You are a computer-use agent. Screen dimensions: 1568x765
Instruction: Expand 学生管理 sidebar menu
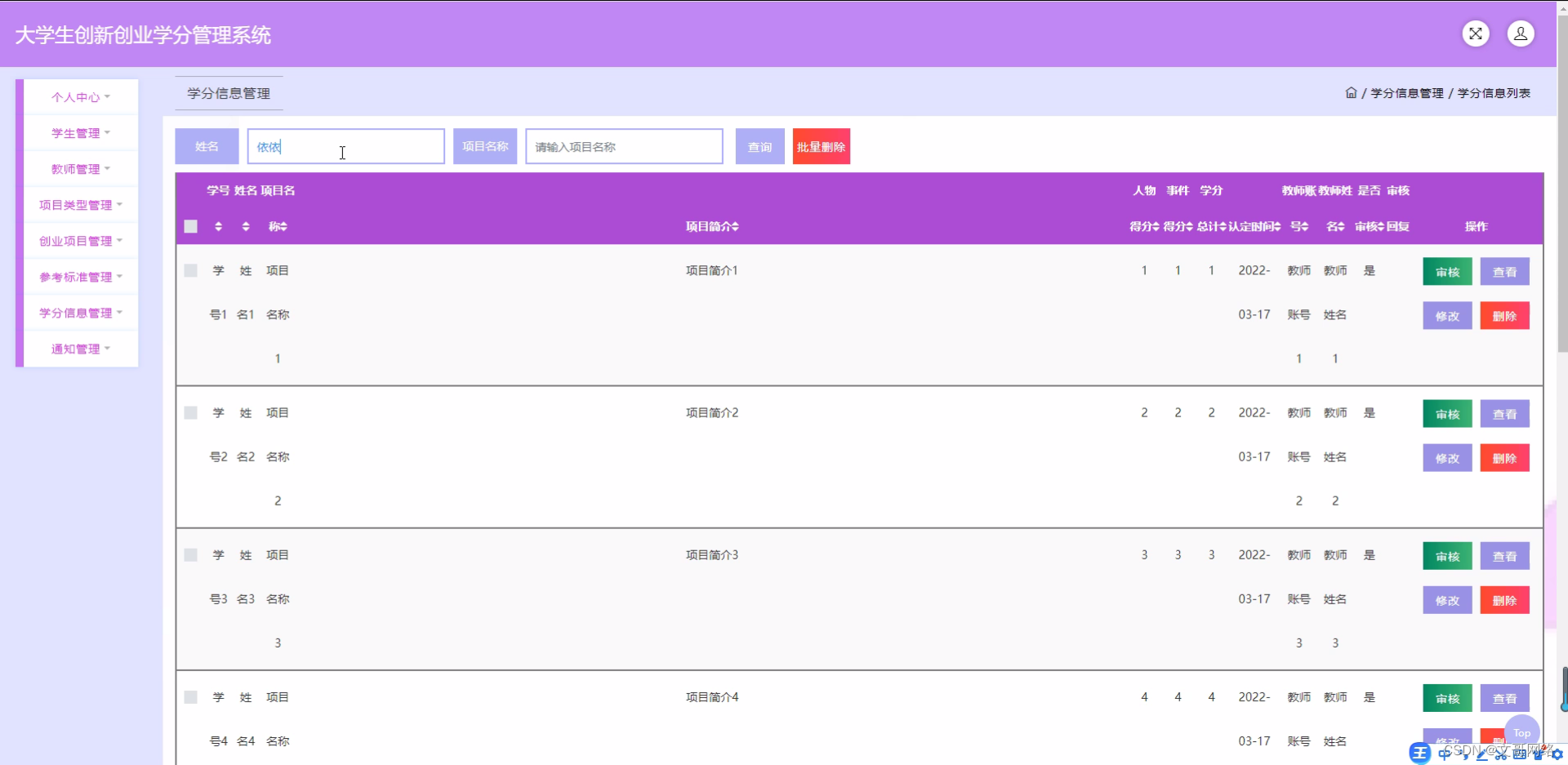tap(81, 133)
